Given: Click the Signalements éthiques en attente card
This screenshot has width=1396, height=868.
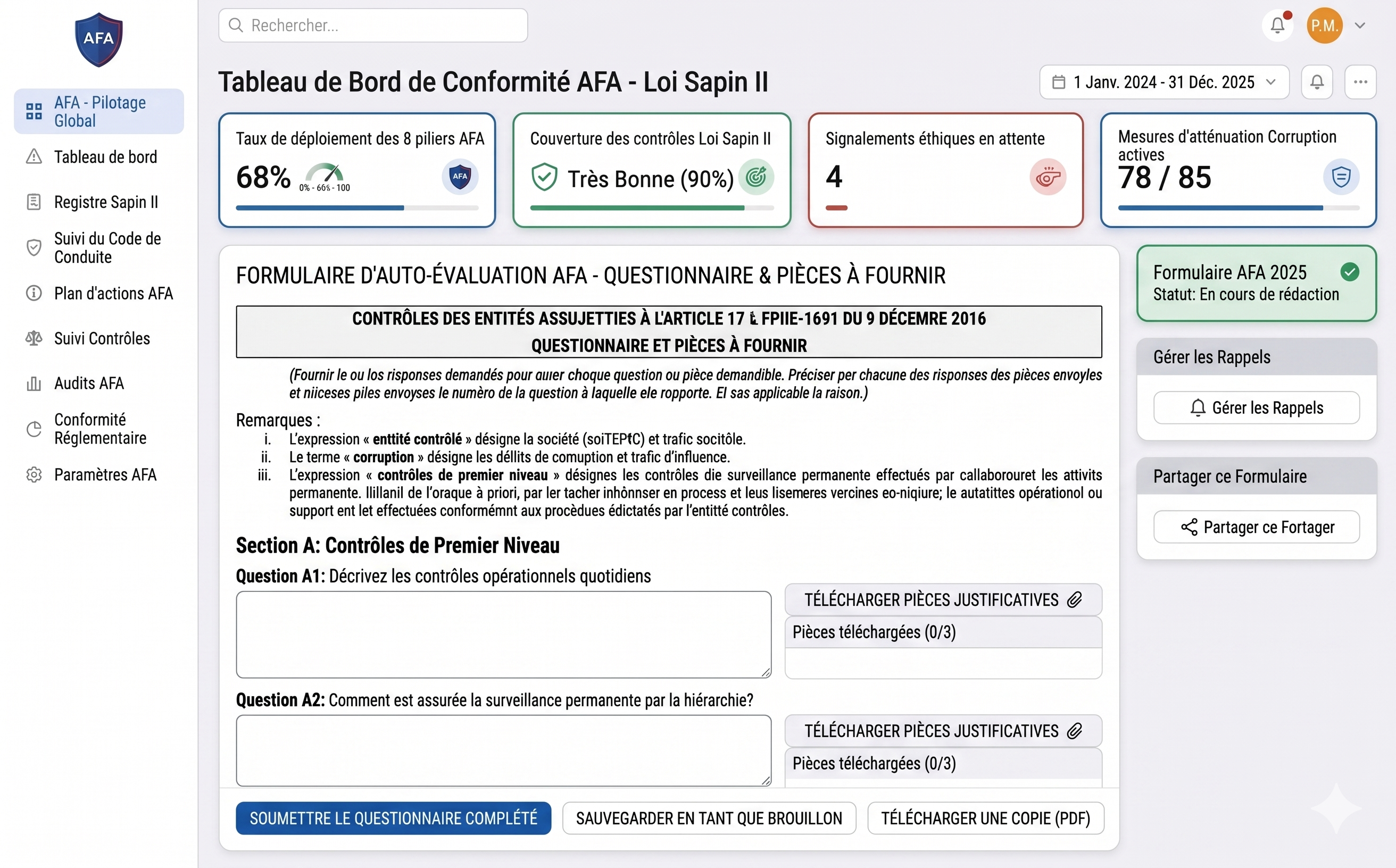Looking at the screenshot, I should (945, 170).
